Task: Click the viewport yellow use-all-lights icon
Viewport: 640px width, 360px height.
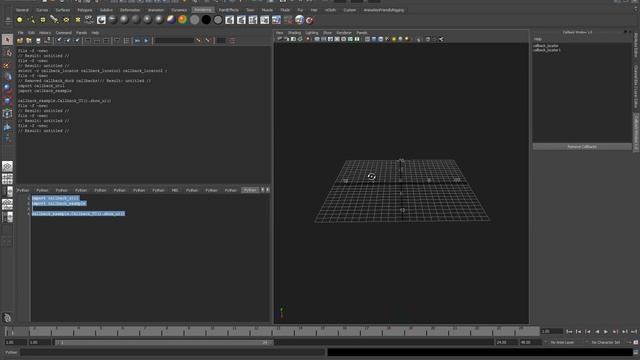Action: pyautogui.click(x=393, y=39)
